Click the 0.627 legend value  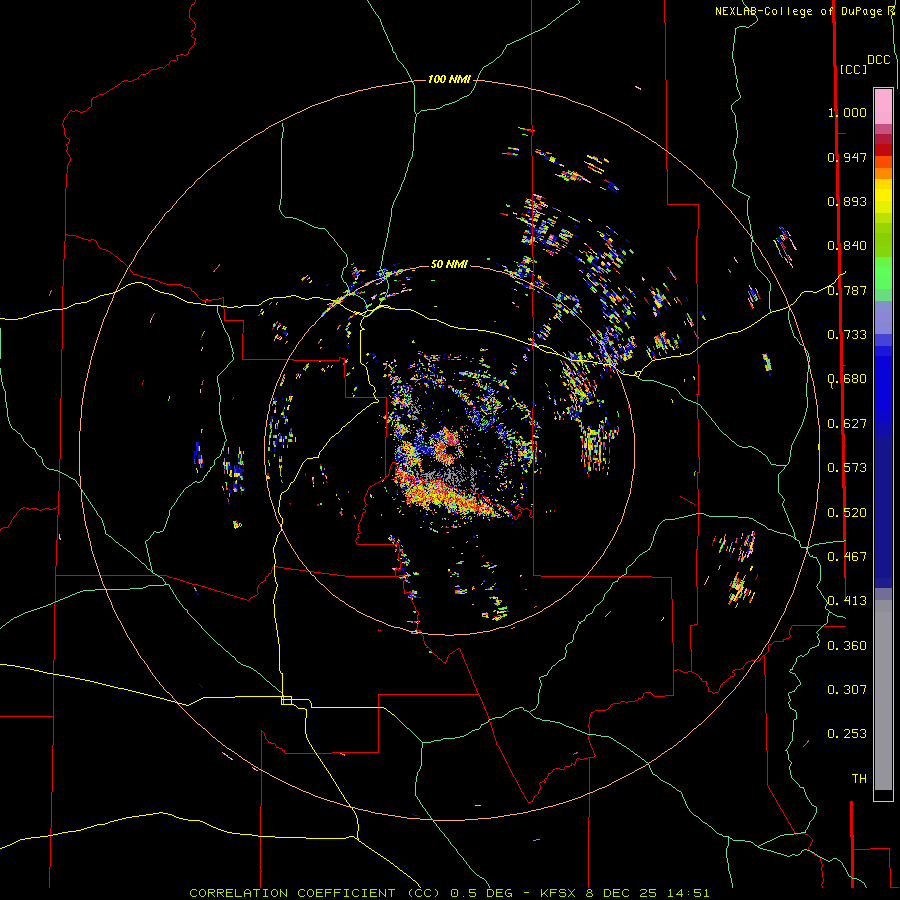click(x=847, y=424)
